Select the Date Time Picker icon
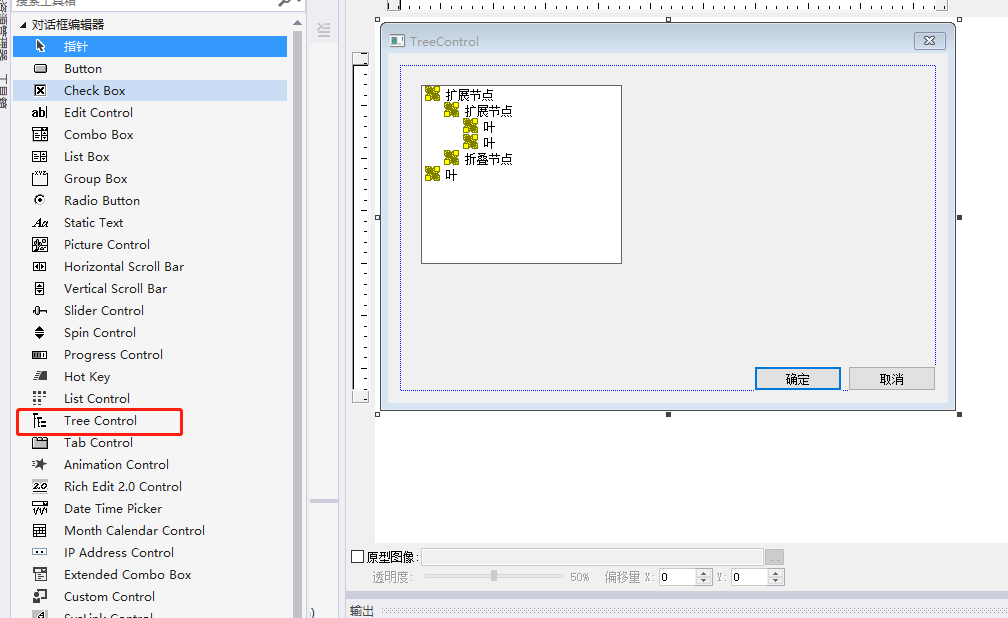Image resolution: width=1008 pixels, height=618 pixels. 40,508
